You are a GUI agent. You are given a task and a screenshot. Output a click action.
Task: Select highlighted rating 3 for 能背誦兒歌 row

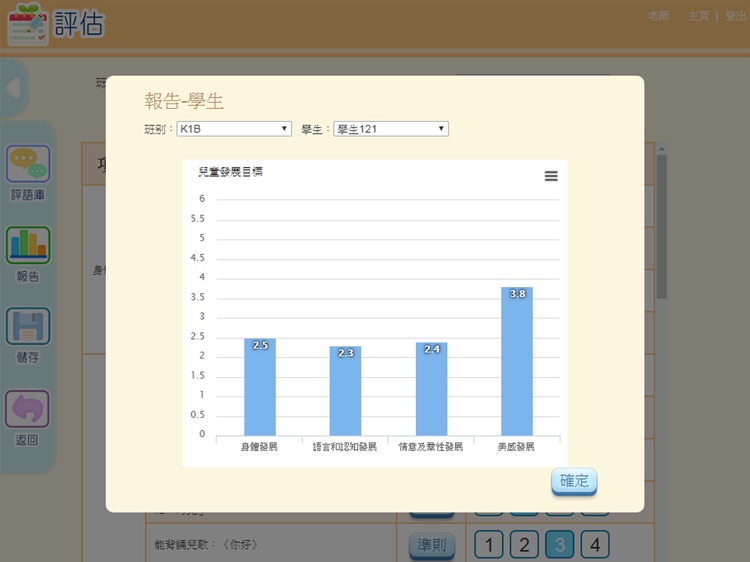(x=560, y=544)
